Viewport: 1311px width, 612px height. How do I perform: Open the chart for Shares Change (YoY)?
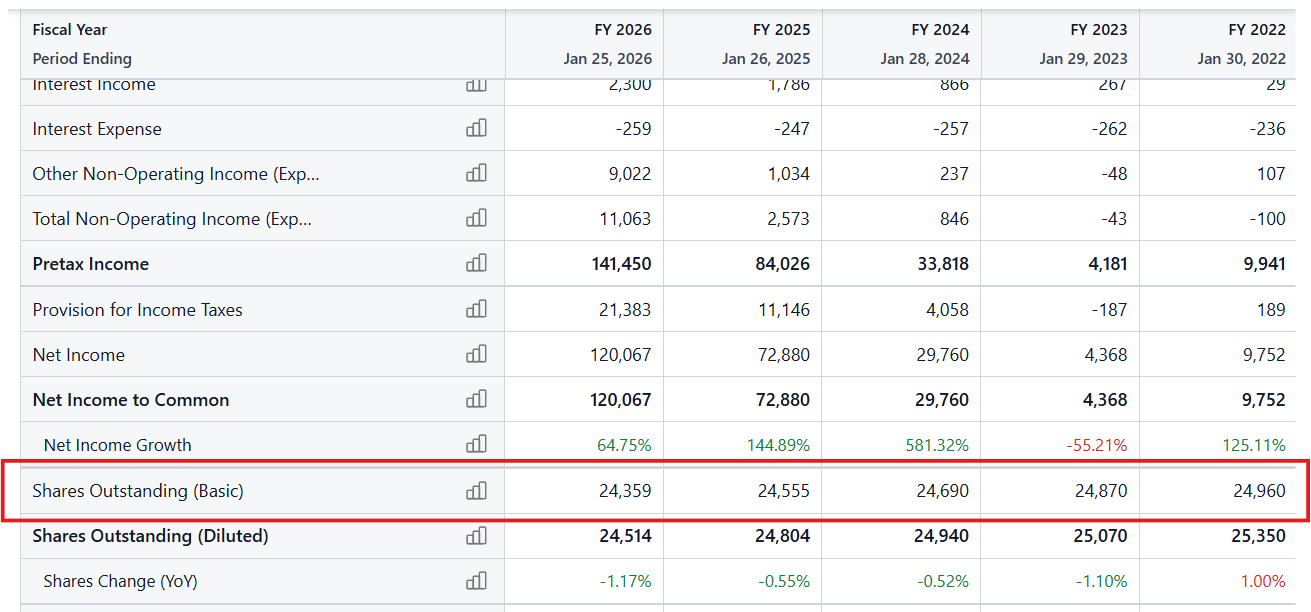[476, 580]
